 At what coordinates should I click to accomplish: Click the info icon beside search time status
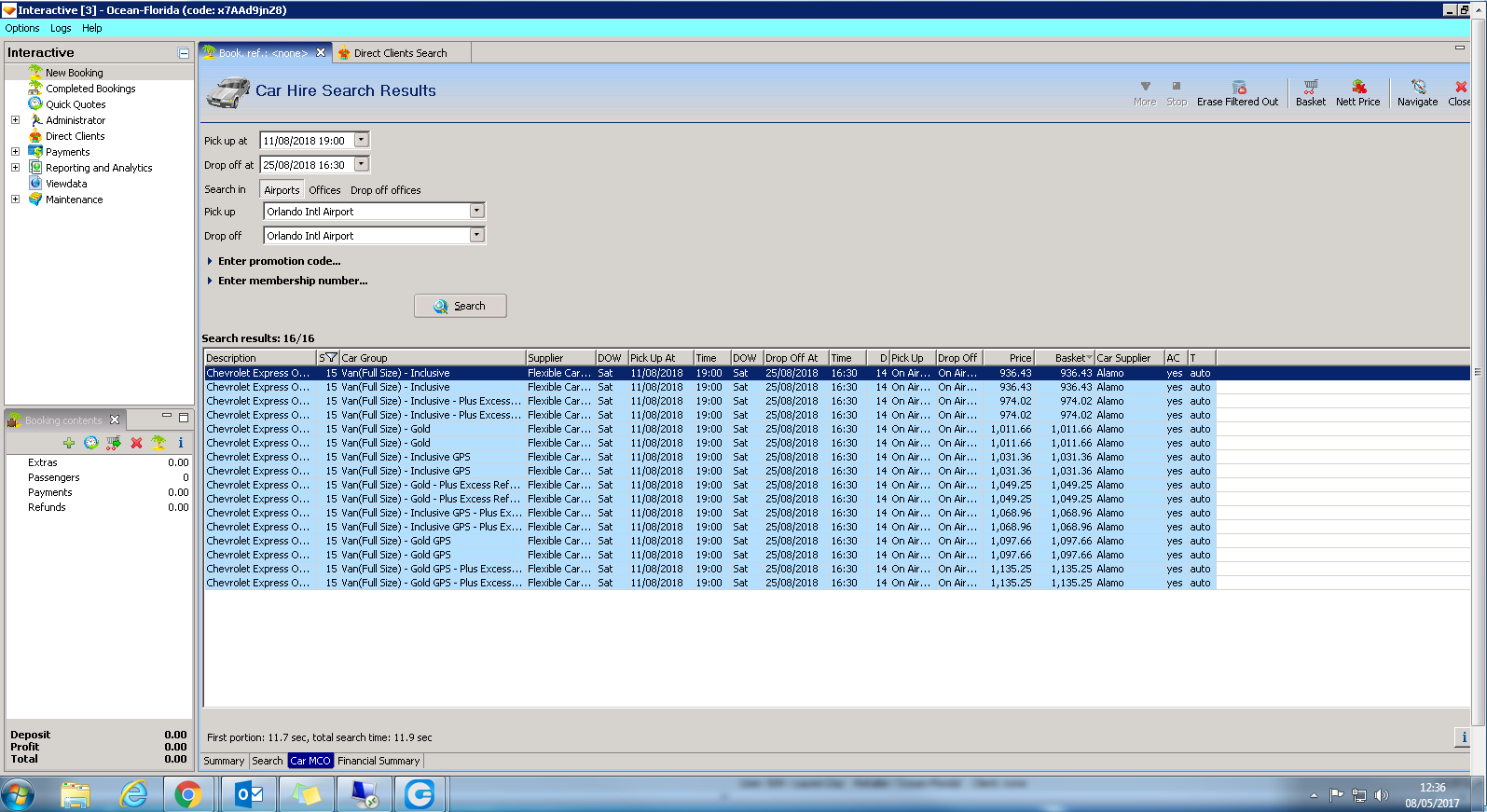point(1464,737)
